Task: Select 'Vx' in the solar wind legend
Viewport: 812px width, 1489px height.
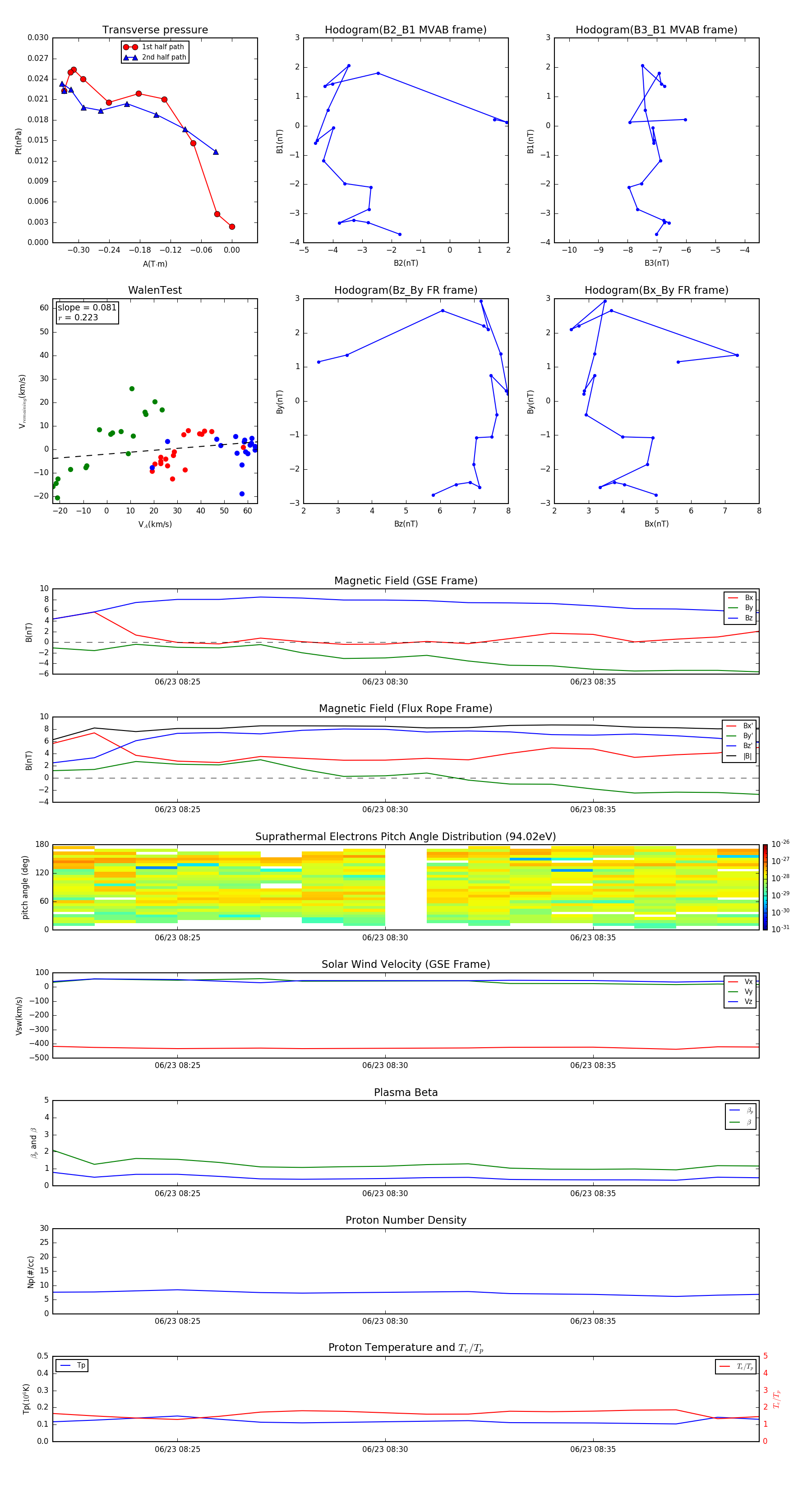Action: coord(741,981)
